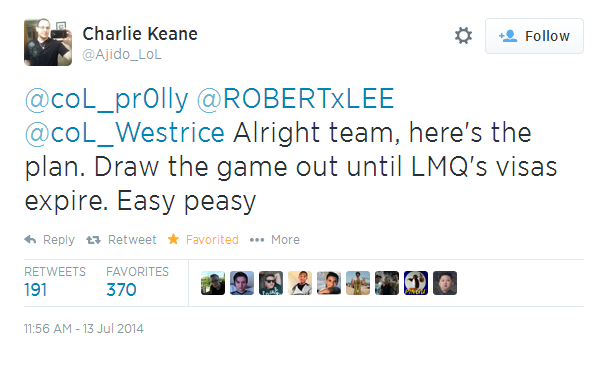This screenshot has height=367, width=613.
Task: Click the Charlie Keane display name
Action: tap(140, 34)
